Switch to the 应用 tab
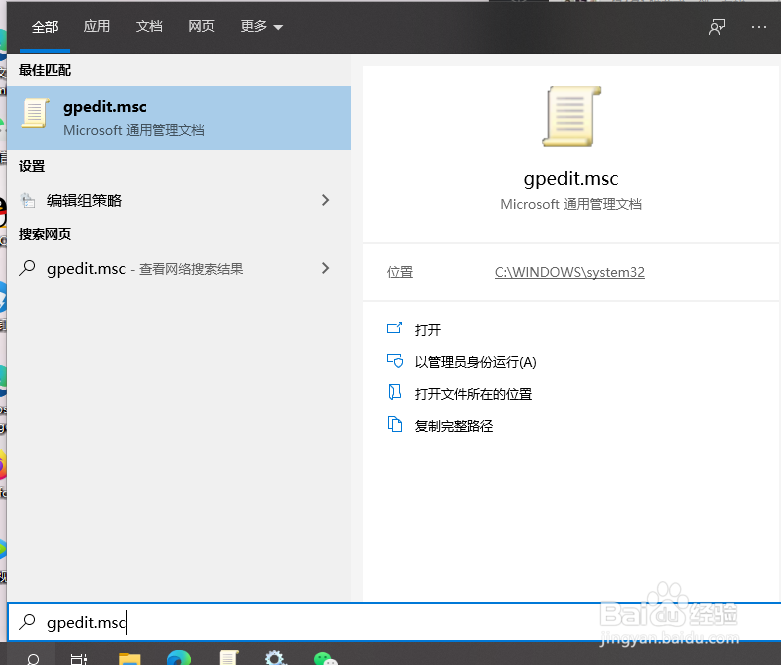Screen dimensions: 781x665 [x=97, y=26]
